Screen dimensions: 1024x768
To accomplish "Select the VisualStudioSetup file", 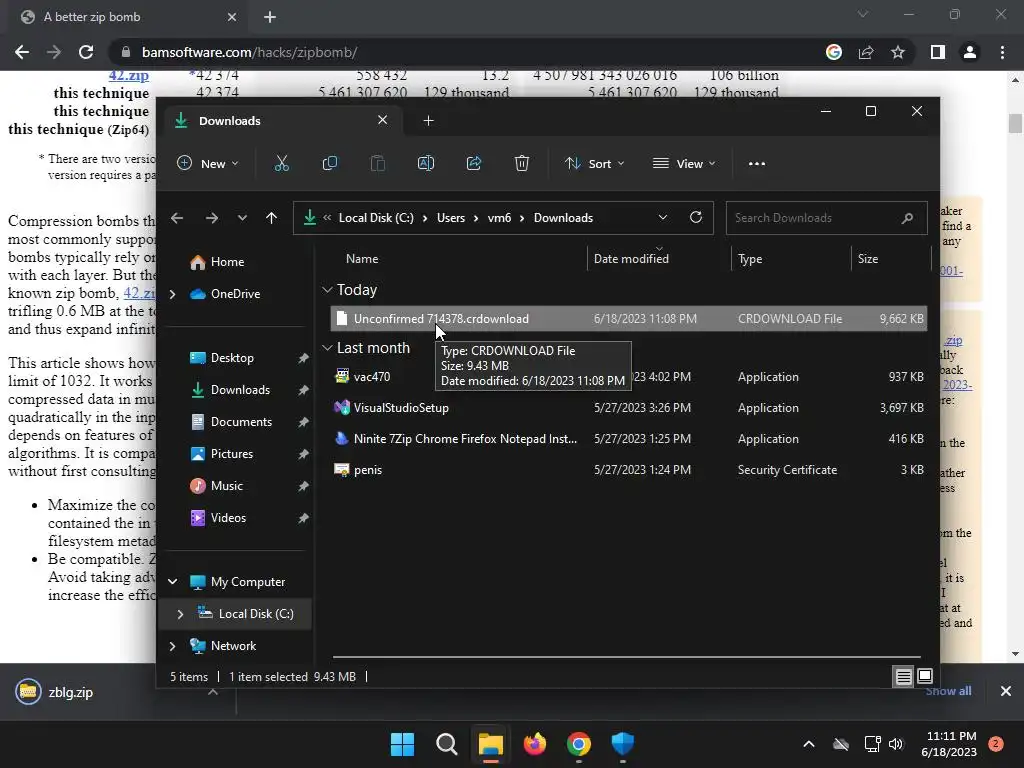I will (629, 408).
